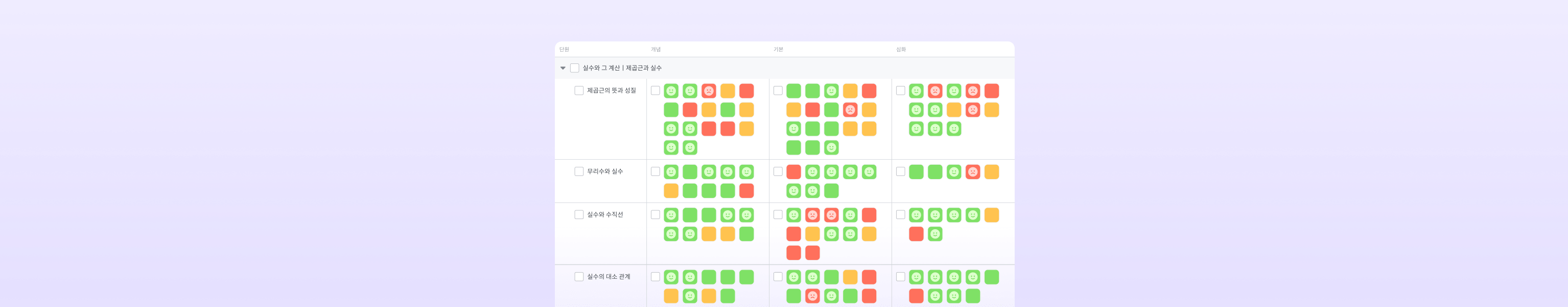Click first green smiley in 실수와 수직선 심화
The height and width of the screenshot is (307, 1568).
[916, 215]
